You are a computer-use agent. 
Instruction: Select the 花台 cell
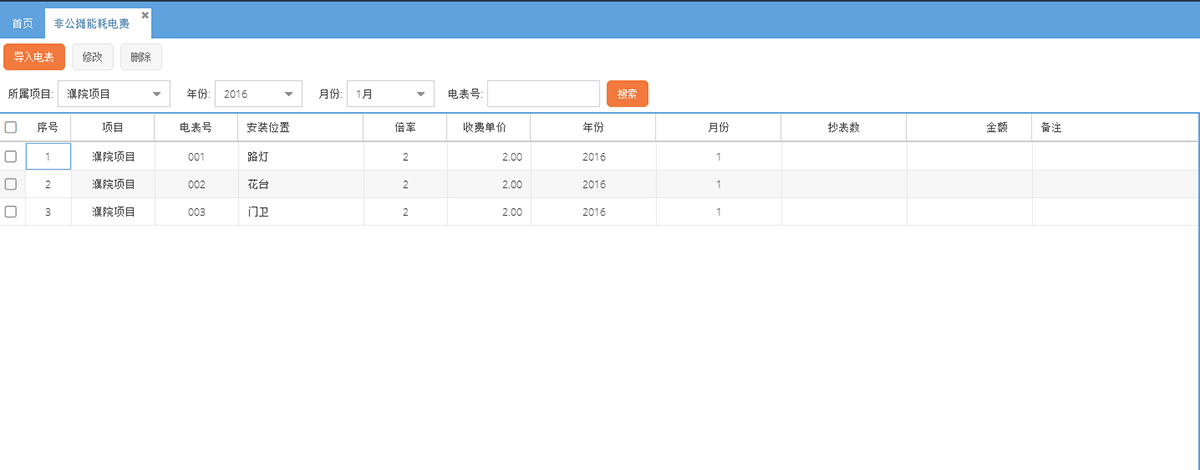click(301, 184)
